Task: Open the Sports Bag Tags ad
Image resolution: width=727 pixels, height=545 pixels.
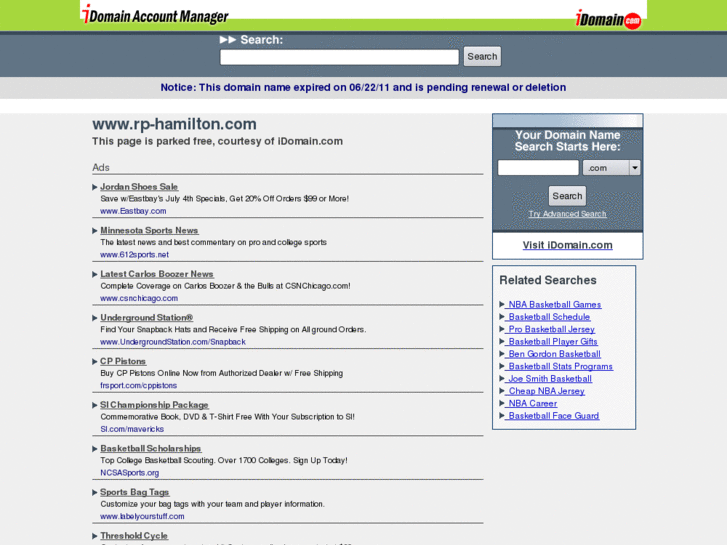Action: (134, 492)
